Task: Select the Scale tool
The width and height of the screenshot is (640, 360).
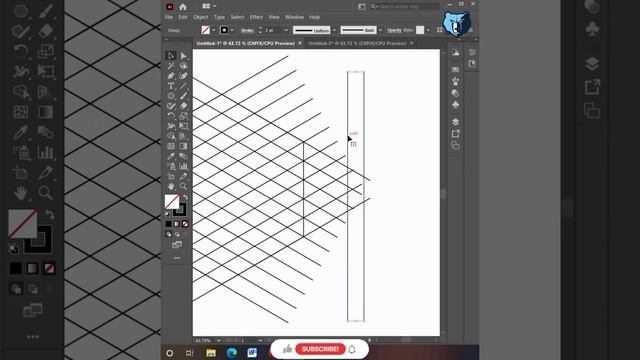Action: 183,116
